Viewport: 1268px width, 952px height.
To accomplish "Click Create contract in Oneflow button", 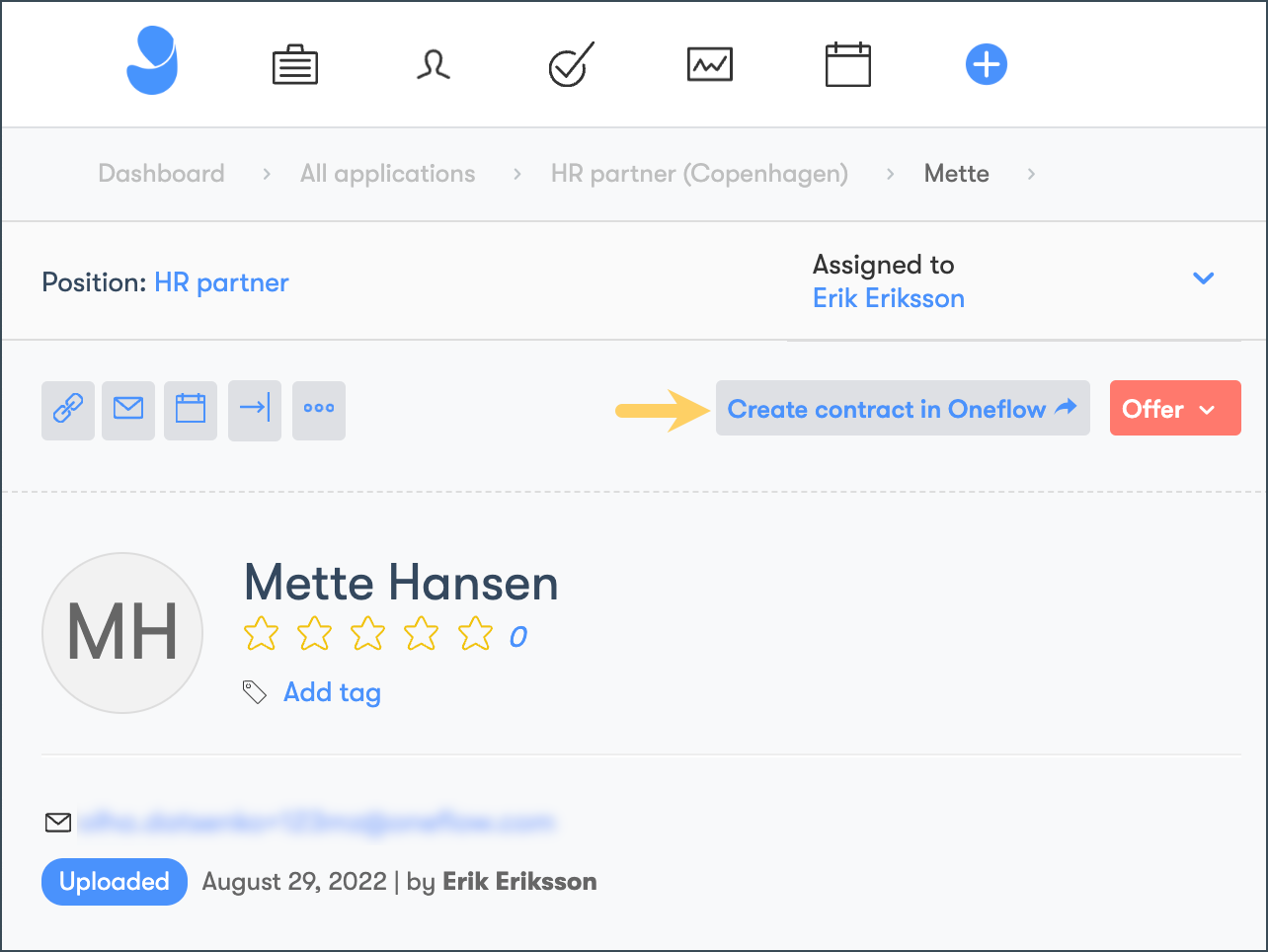I will click(903, 408).
